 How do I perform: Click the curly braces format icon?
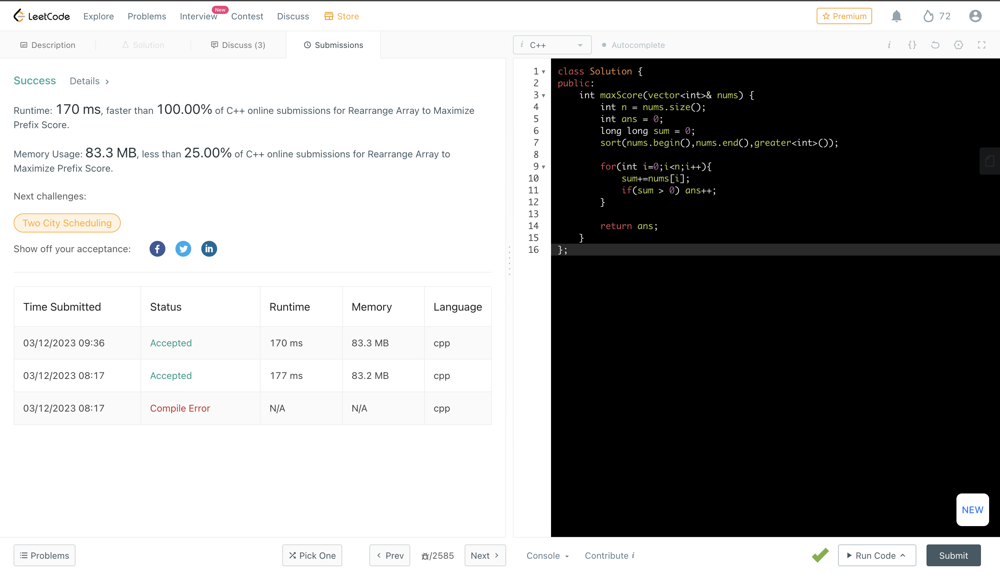912,45
